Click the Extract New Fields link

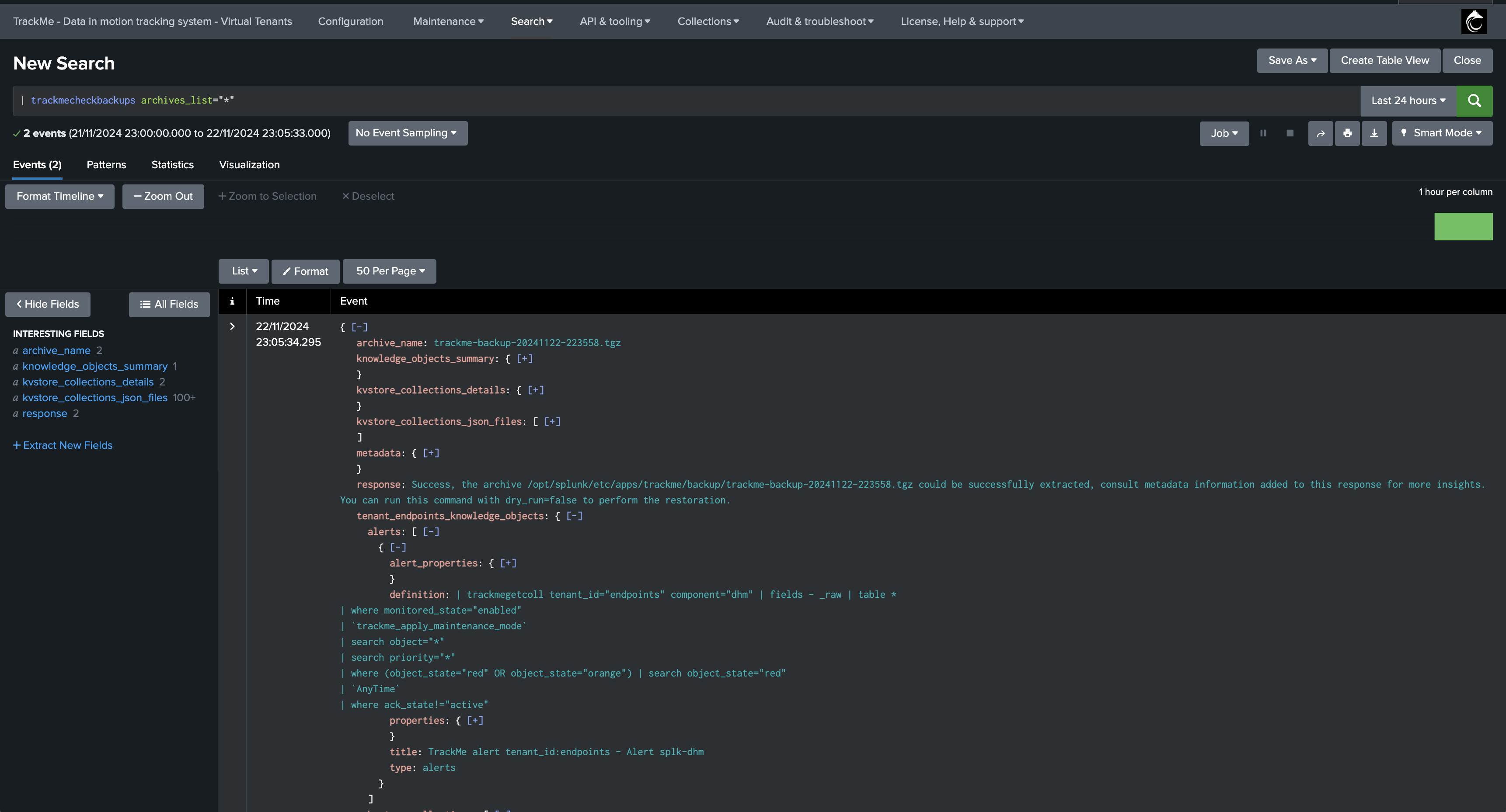point(63,445)
